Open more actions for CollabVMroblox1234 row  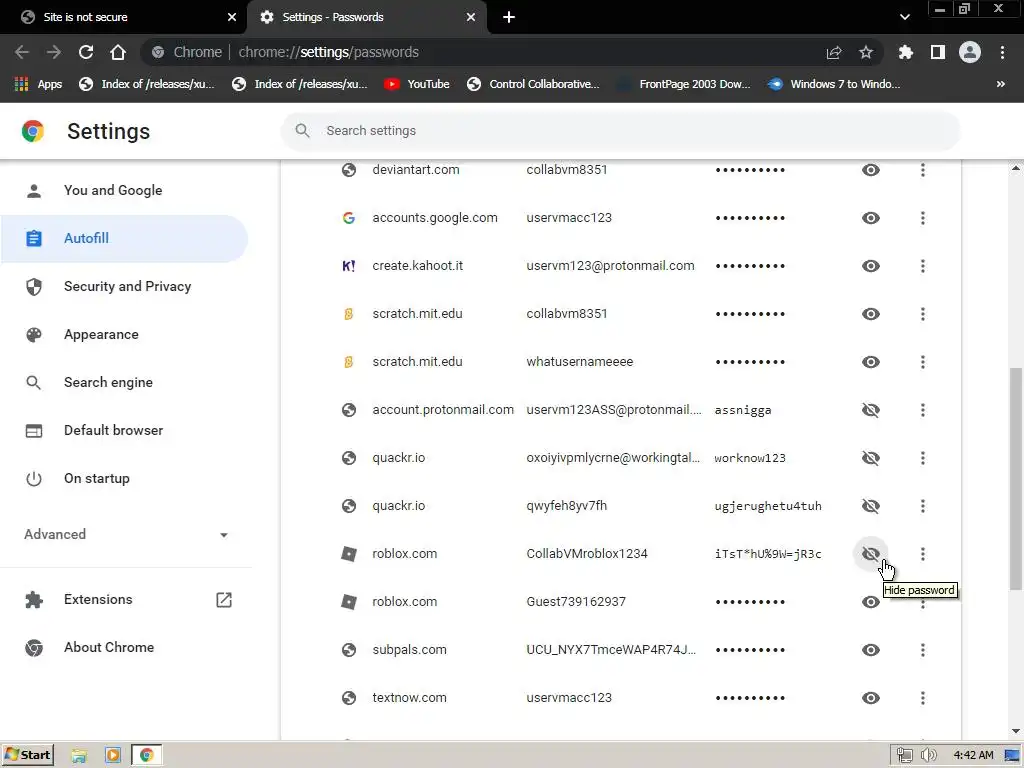[x=923, y=554]
